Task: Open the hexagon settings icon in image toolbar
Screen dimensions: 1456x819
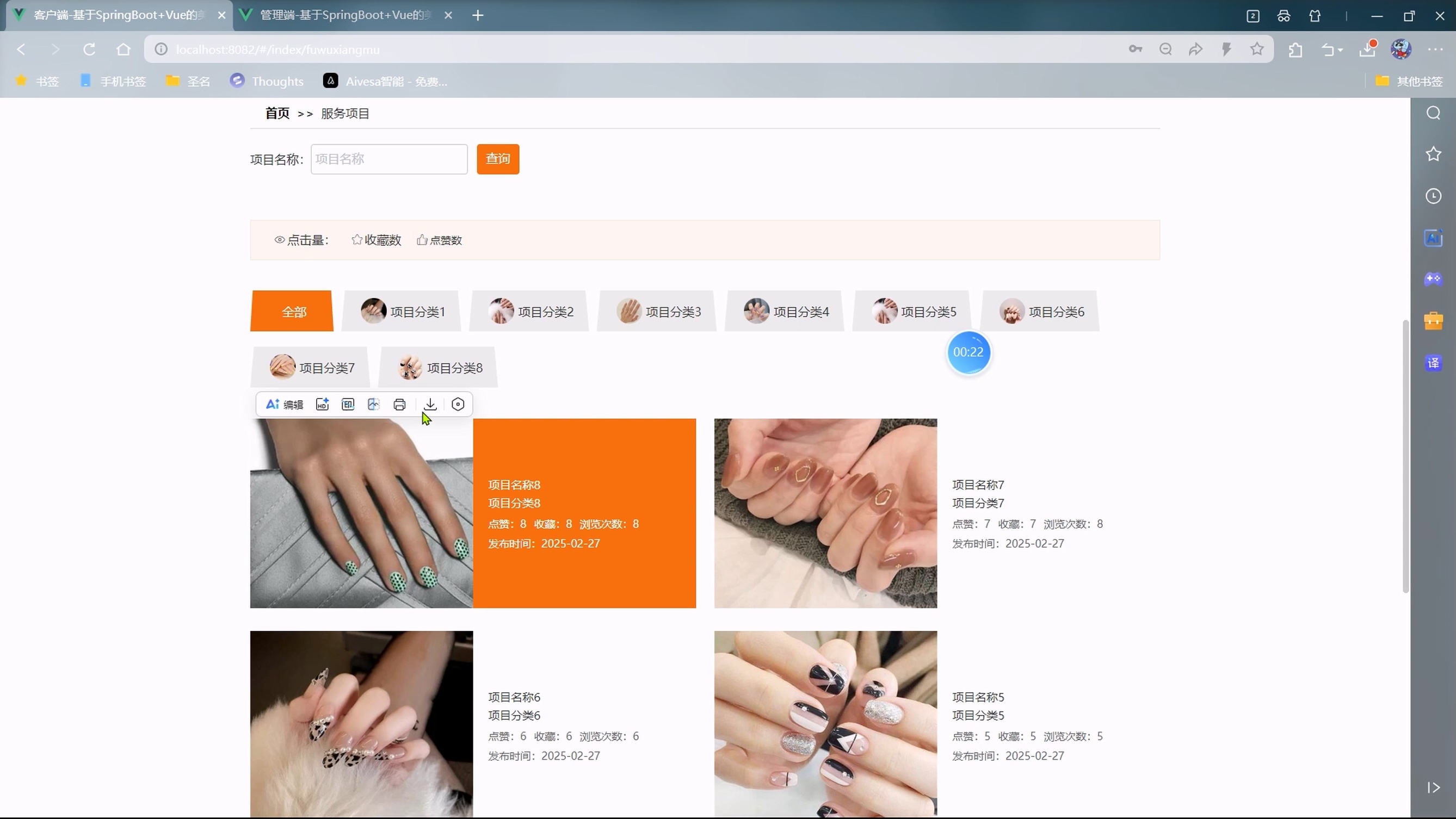Action: pyautogui.click(x=458, y=405)
